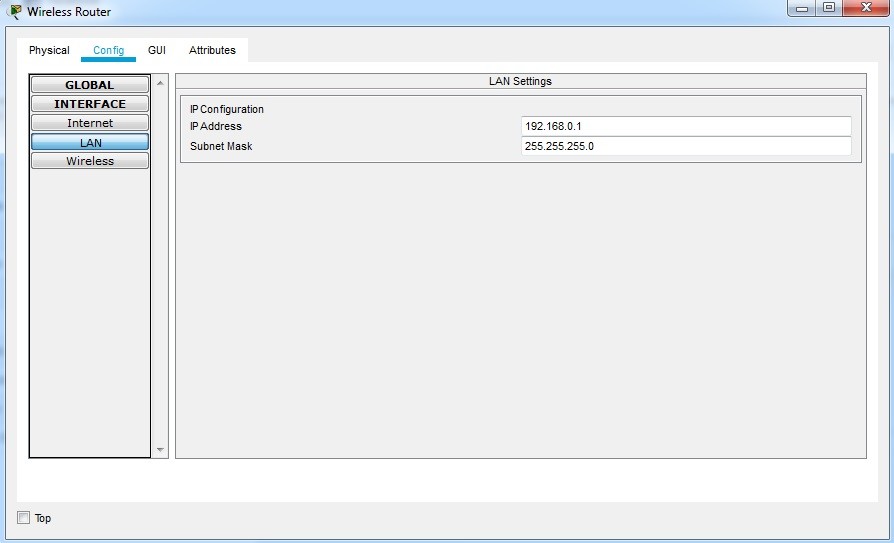Click sidebar scrollbar up arrow
894x543 pixels.
click(x=160, y=83)
